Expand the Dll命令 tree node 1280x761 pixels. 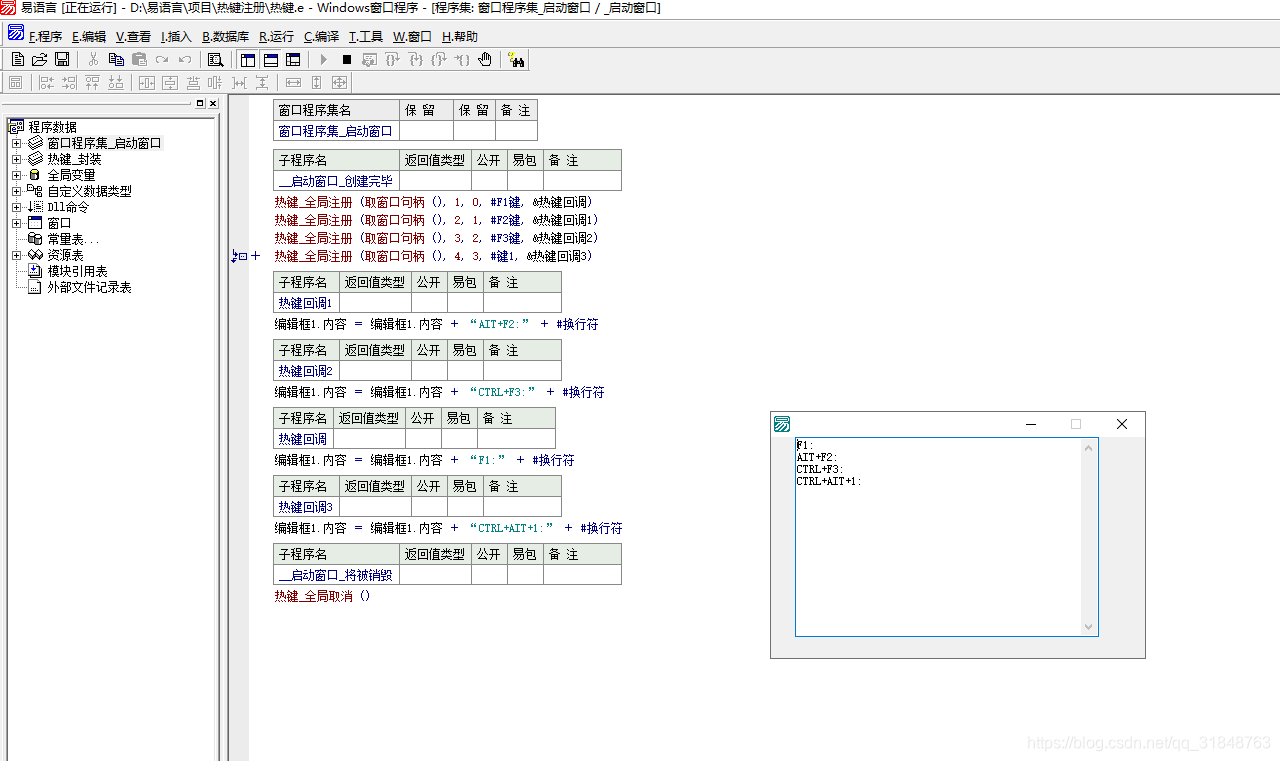(16, 207)
